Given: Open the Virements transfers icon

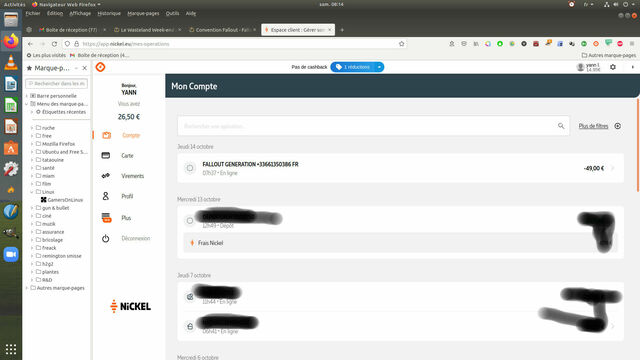Looking at the screenshot, I should (x=106, y=176).
